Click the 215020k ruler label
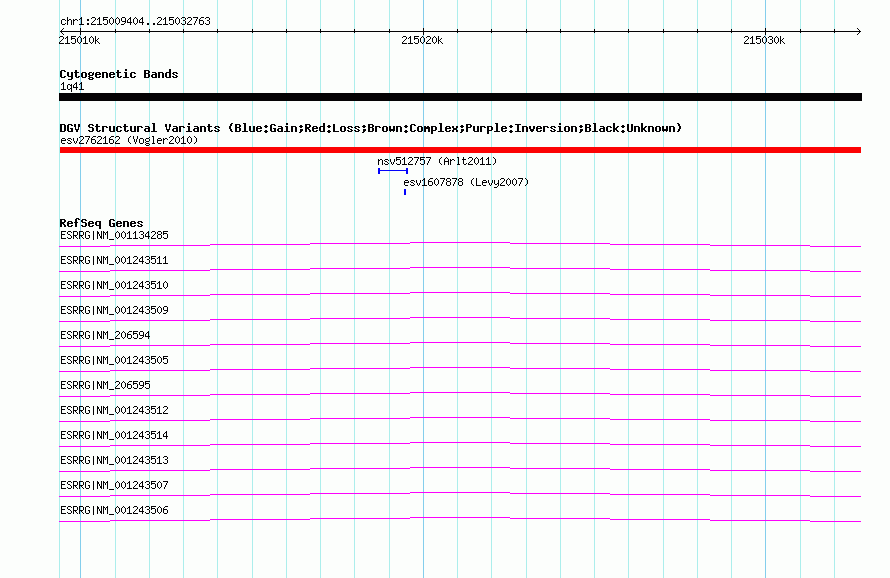Image resolution: width=890 pixels, height=578 pixels. coord(422,40)
